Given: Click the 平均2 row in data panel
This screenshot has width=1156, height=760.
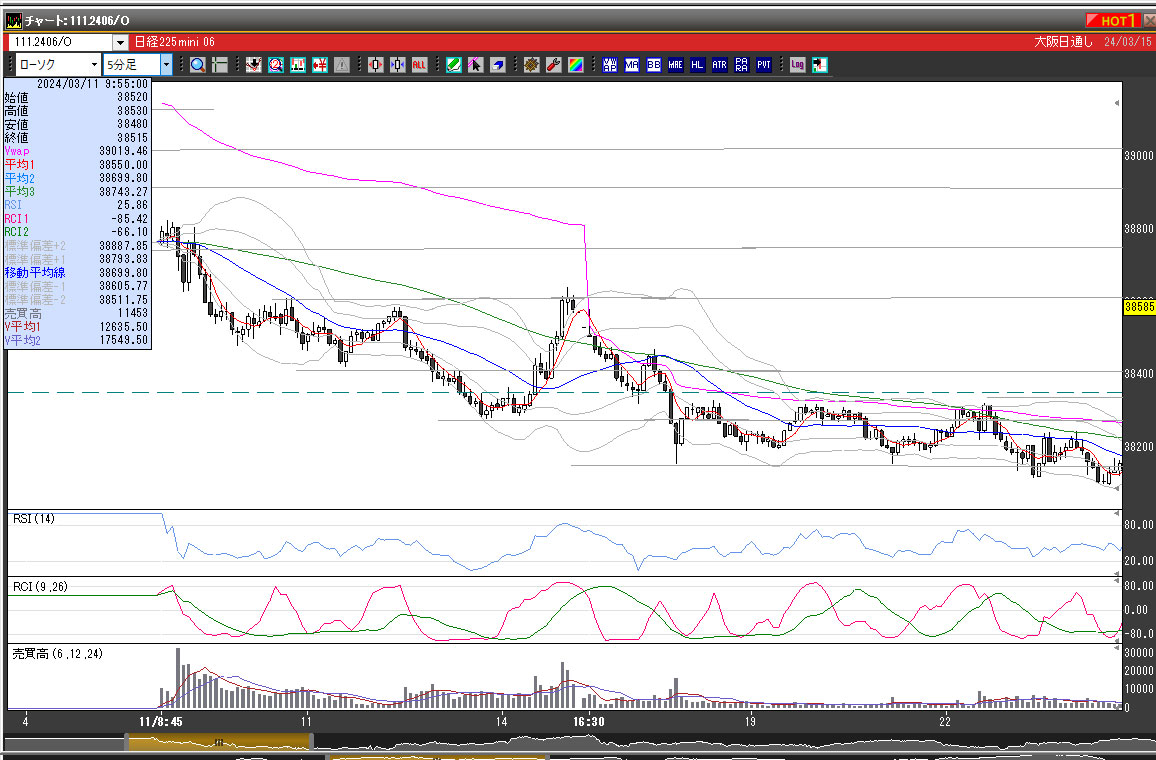Looking at the screenshot, I should coord(77,178).
